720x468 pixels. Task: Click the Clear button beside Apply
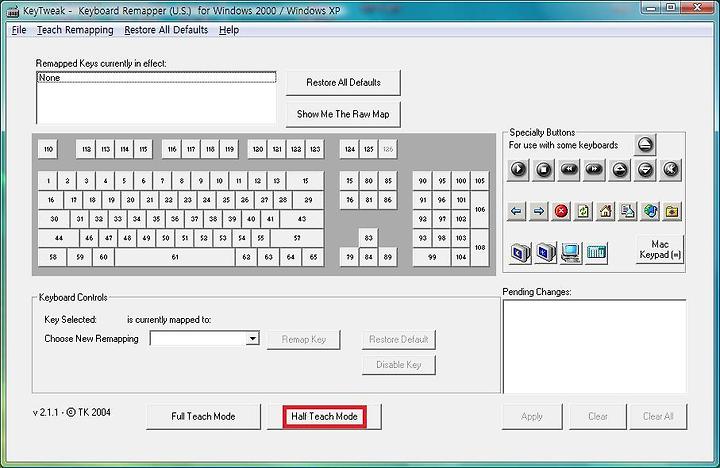coord(597,417)
